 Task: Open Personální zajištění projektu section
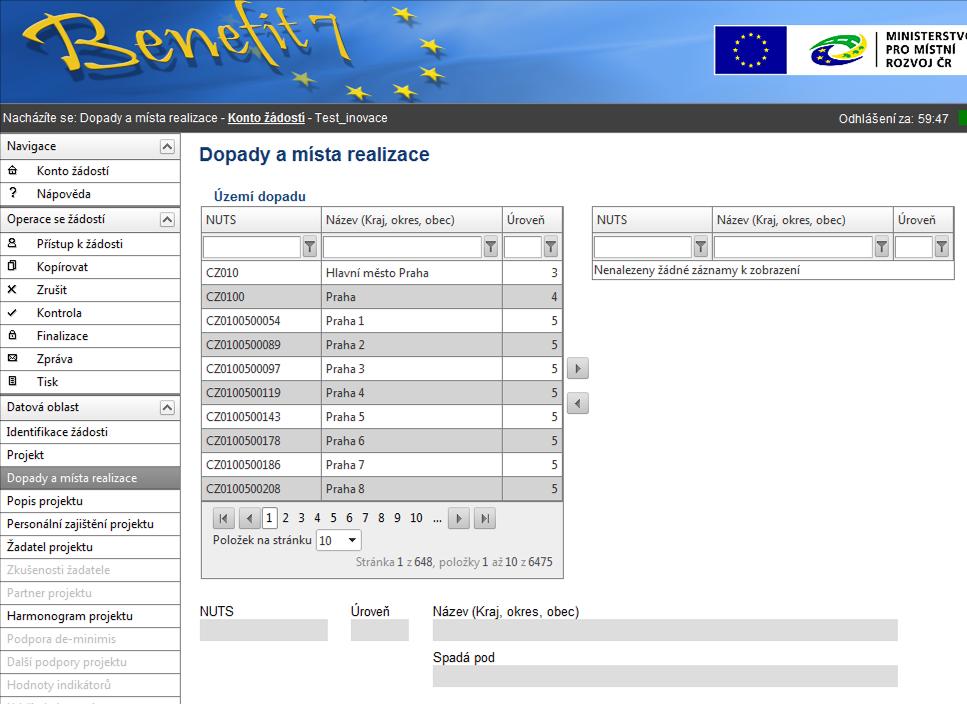tap(90, 524)
